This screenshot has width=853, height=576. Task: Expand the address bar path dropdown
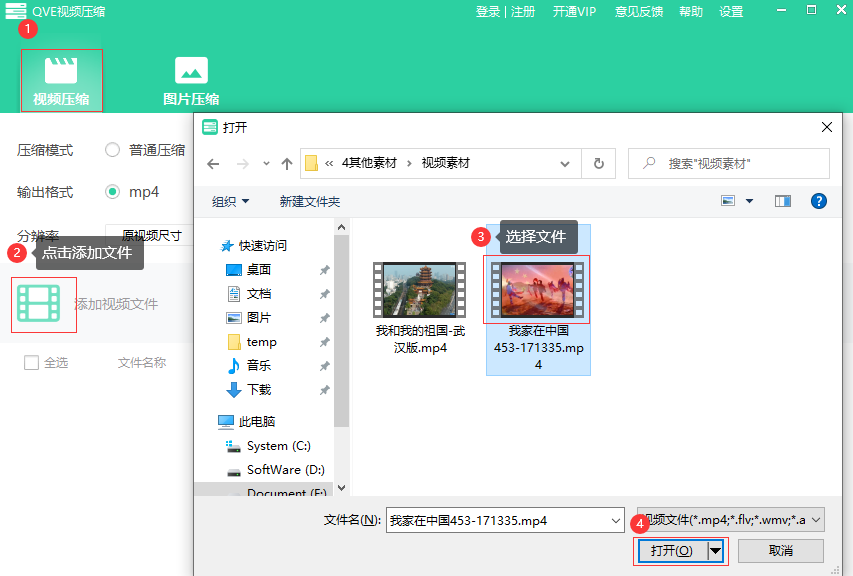566,163
